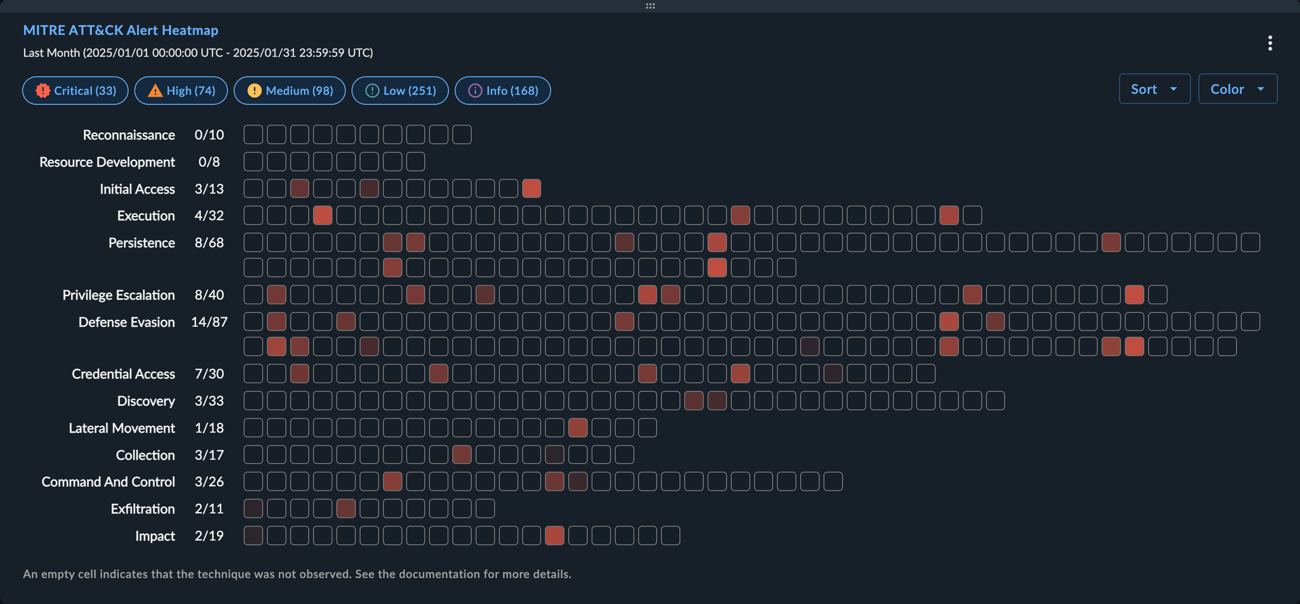
Task: Click the 0/10 count for Reconnaissance
Action: pyautogui.click(x=209, y=135)
